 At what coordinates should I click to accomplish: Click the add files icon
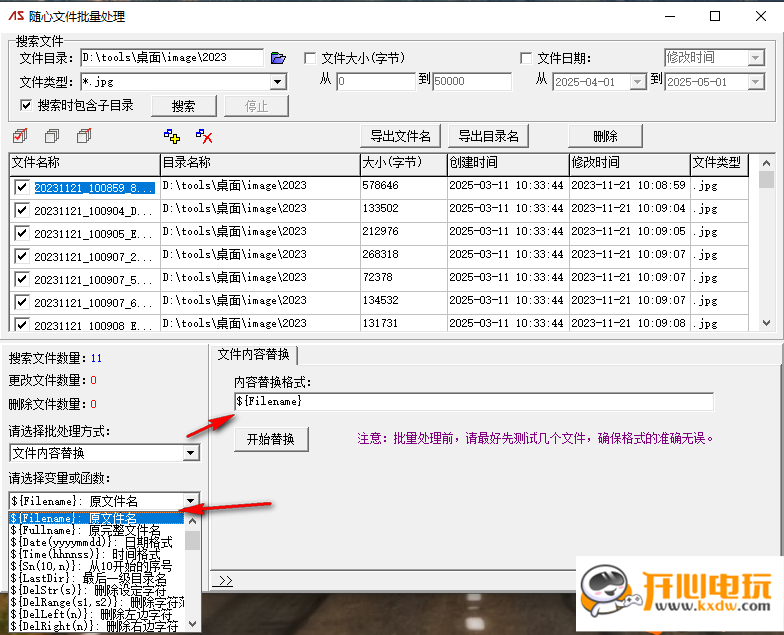click(x=172, y=136)
